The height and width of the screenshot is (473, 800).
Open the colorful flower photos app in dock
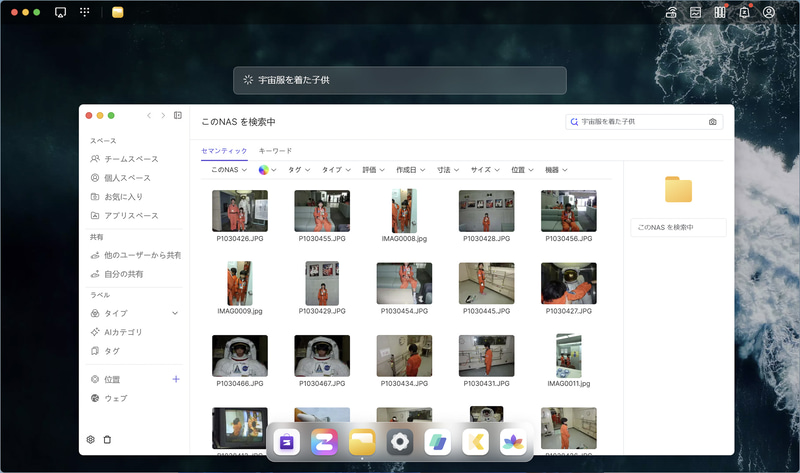(513, 442)
